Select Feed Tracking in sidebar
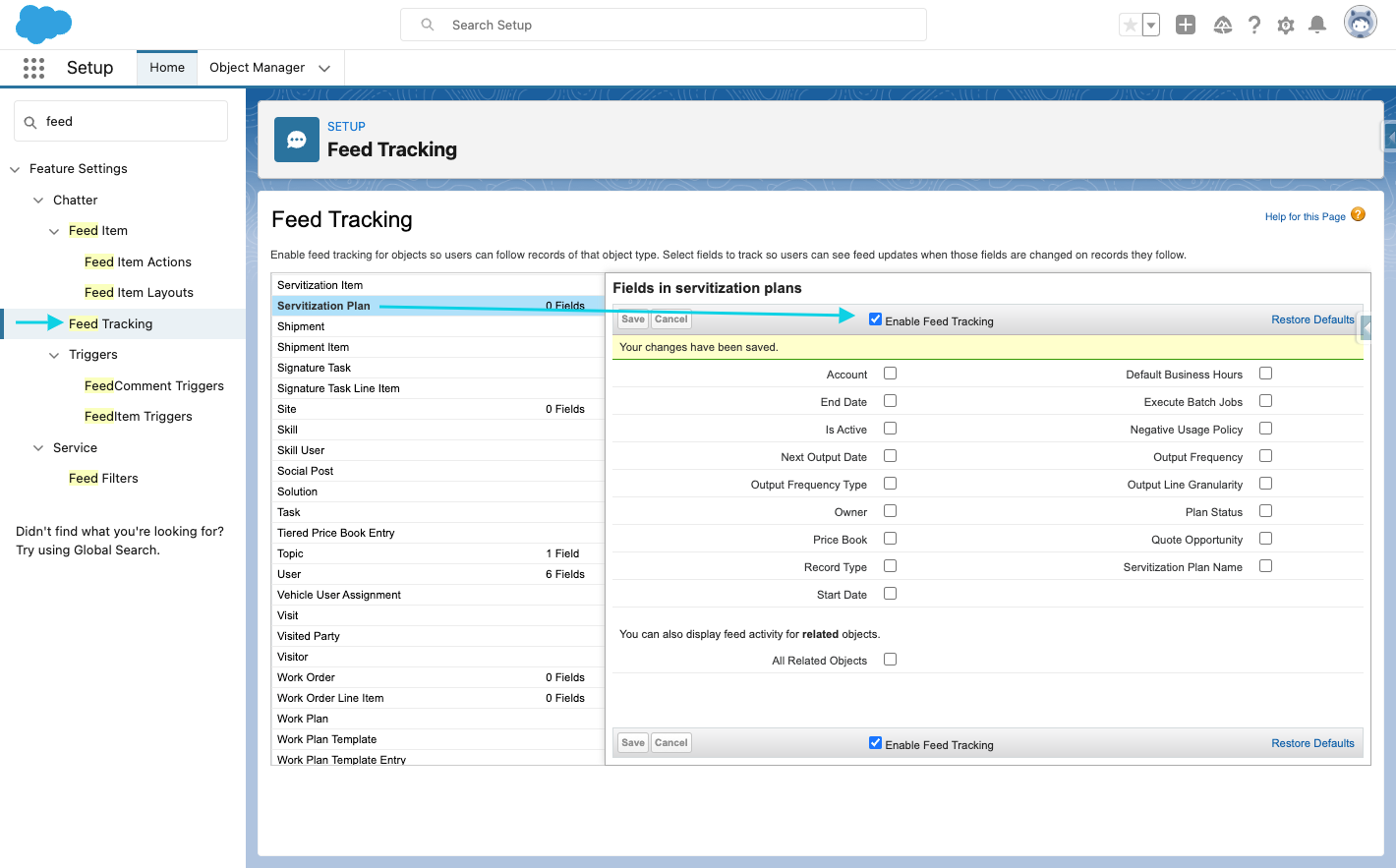Viewport: 1396px width, 868px height. click(110, 324)
